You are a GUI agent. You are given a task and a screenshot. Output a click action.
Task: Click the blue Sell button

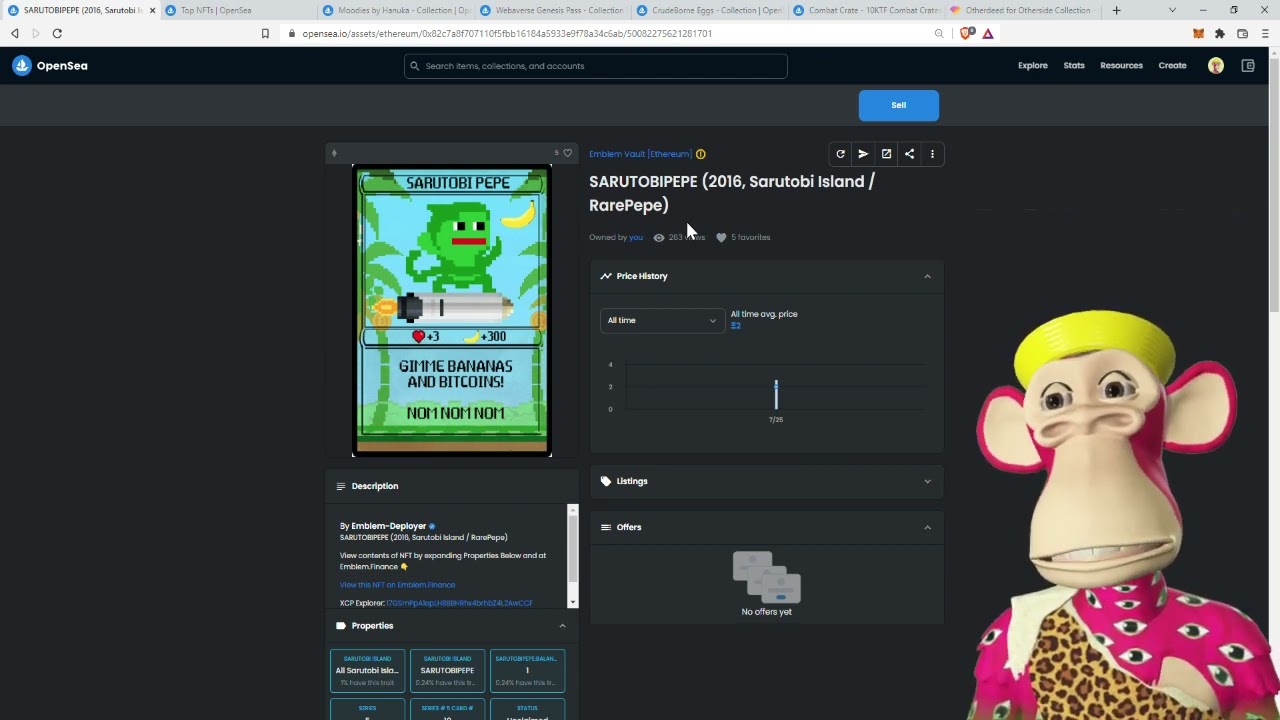(x=899, y=105)
